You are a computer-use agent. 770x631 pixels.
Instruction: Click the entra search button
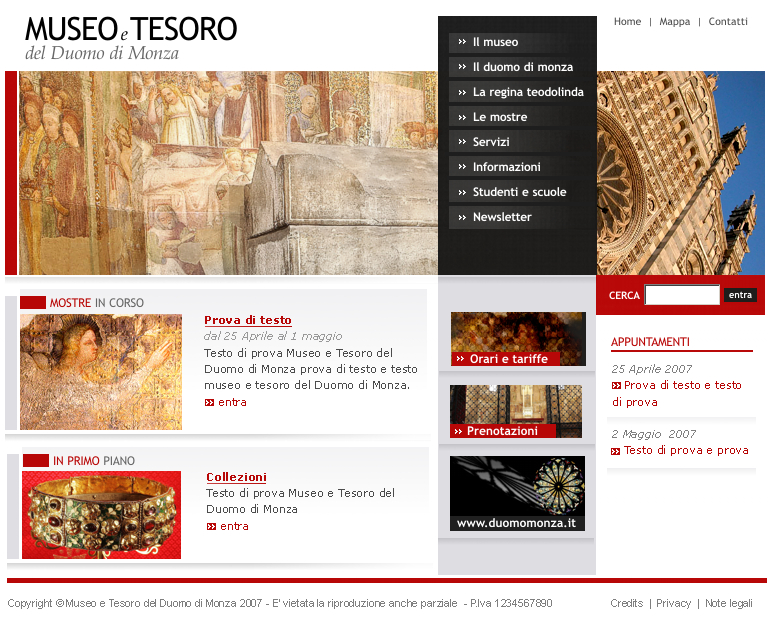[x=740, y=295]
